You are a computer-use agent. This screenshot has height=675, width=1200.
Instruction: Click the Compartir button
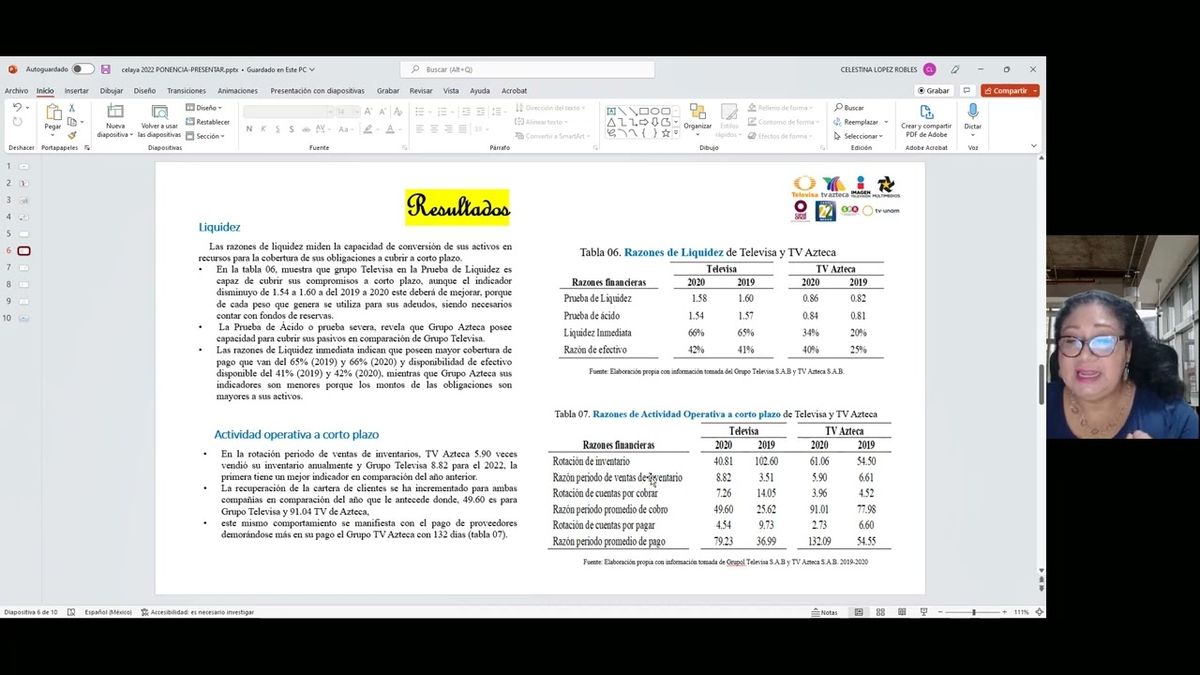(1005, 90)
